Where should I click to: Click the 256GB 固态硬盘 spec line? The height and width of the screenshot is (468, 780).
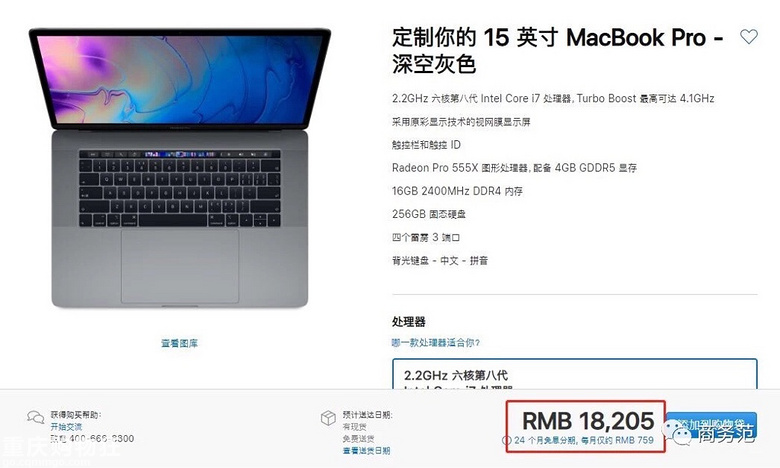pos(429,214)
